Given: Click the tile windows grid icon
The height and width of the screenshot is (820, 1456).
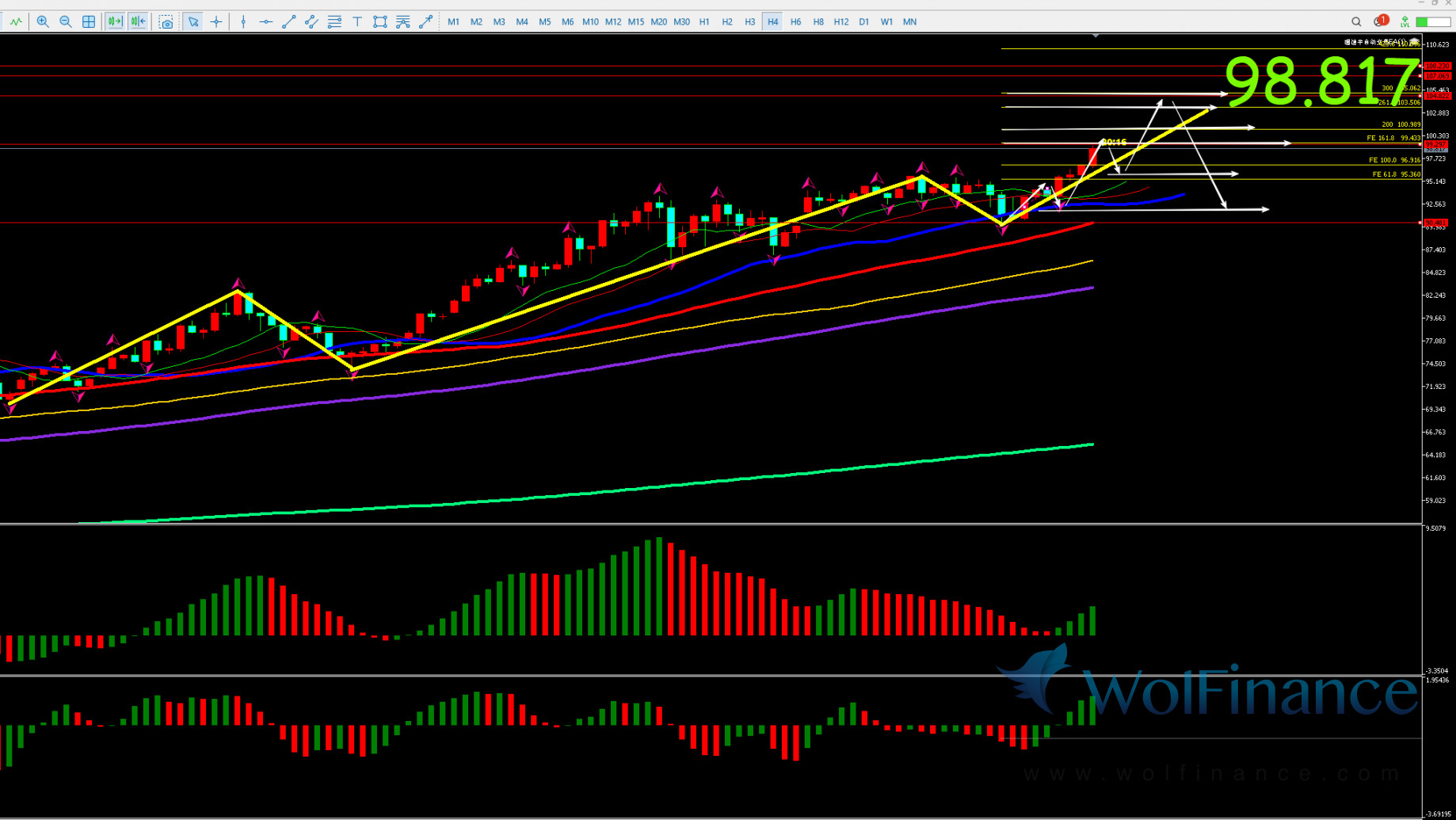Looking at the screenshot, I should 89,22.
